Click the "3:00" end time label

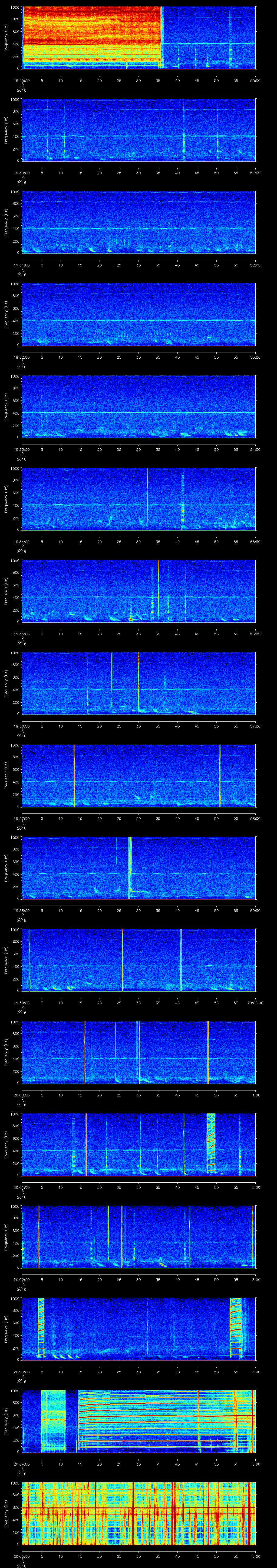tap(256, 1279)
